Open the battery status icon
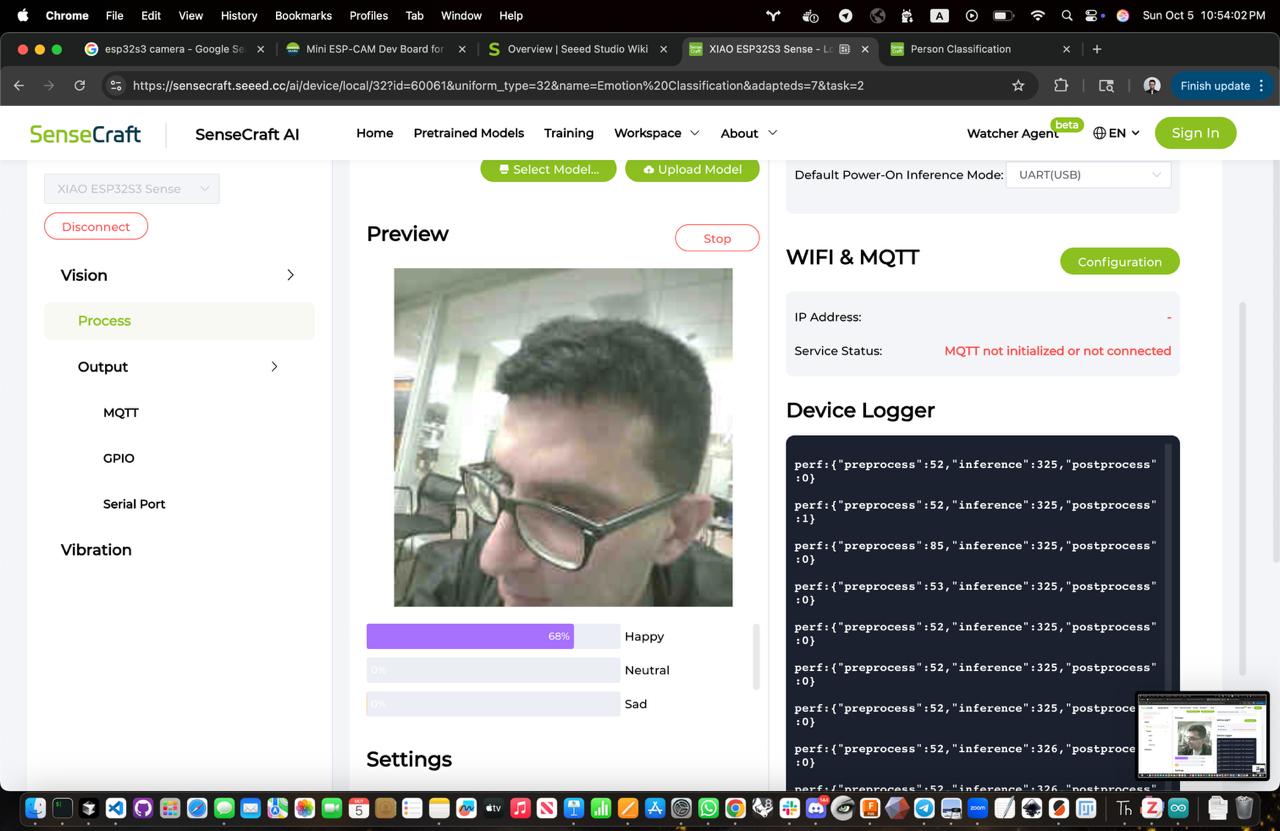This screenshot has width=1280, height=831. pos(1002,15)
